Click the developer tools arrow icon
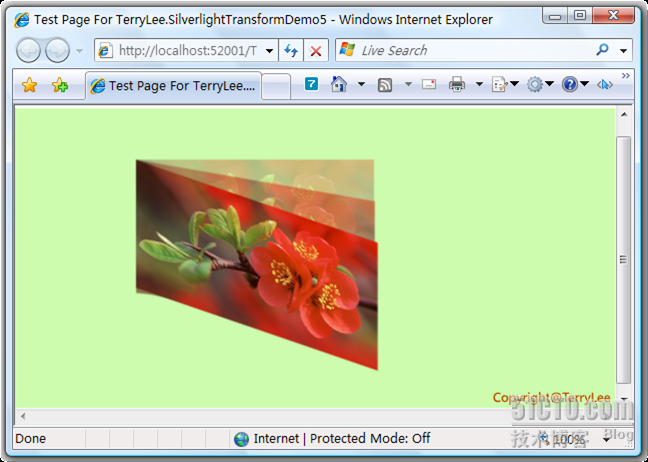648x462 pixels. 605,85
